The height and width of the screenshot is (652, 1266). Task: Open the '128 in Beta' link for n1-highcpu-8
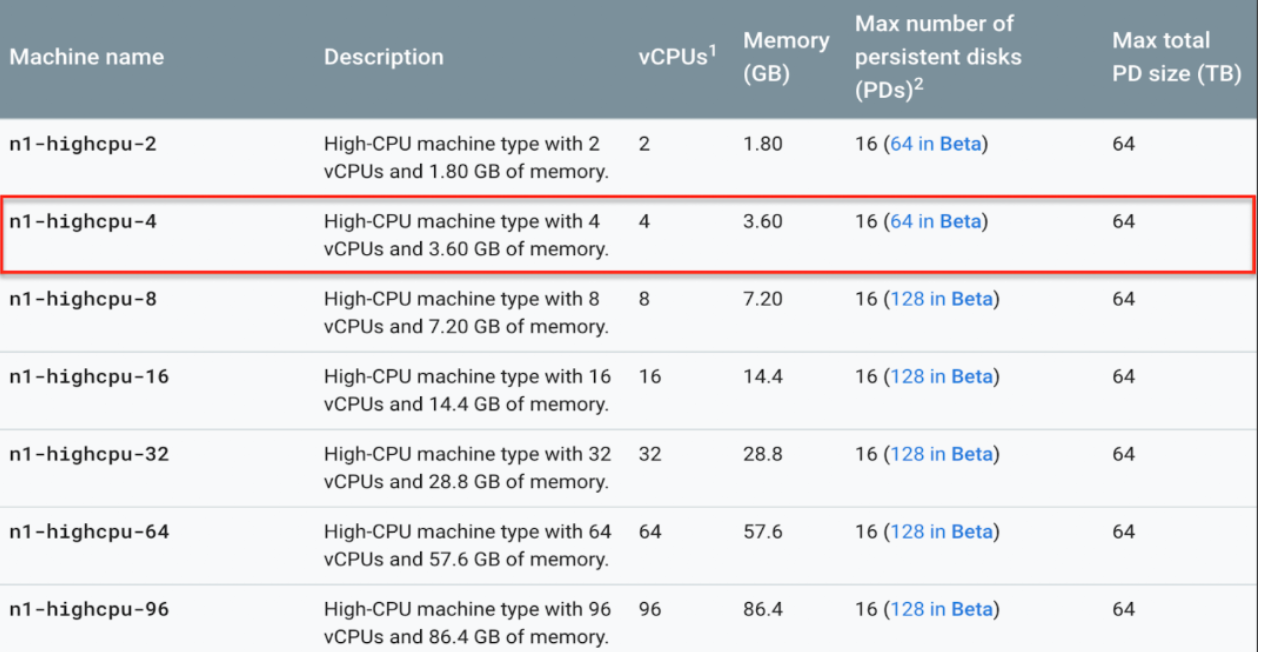coord(940,299)
